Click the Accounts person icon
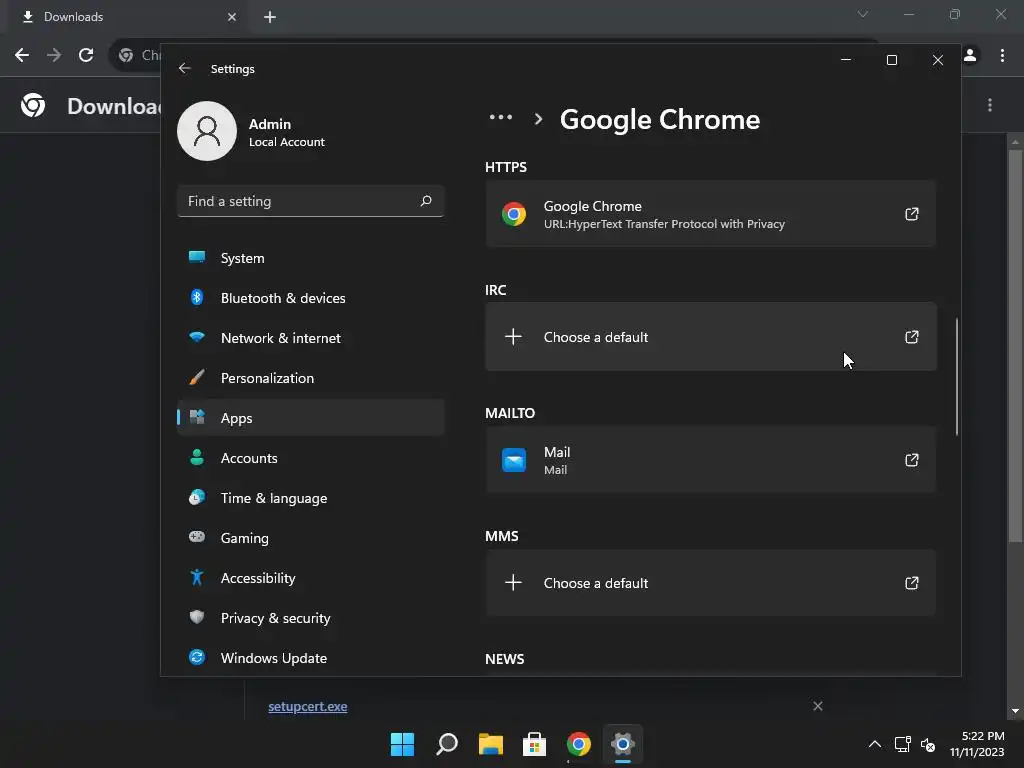 tap(197, 457)
